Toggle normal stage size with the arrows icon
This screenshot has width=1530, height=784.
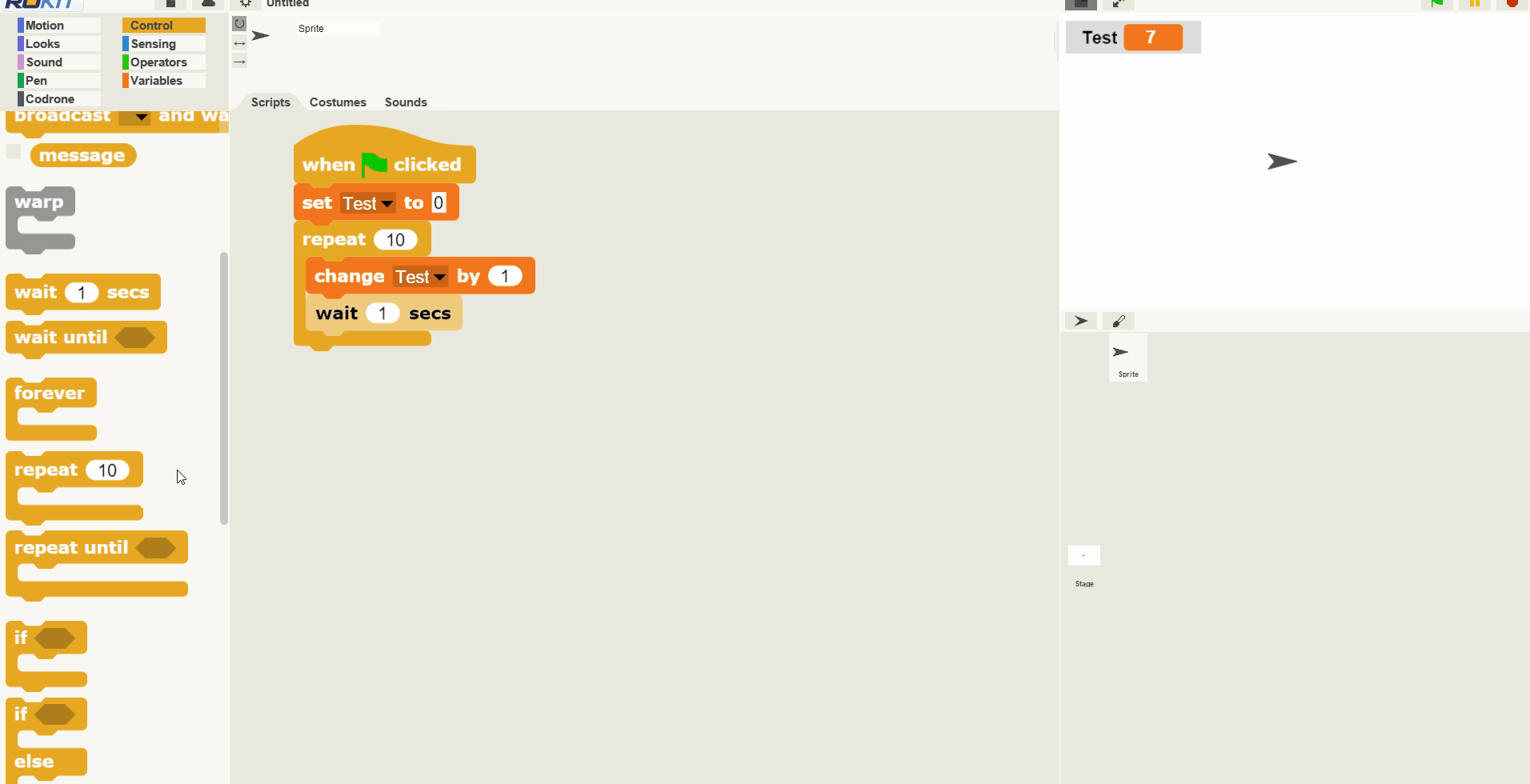point(1119,3)
